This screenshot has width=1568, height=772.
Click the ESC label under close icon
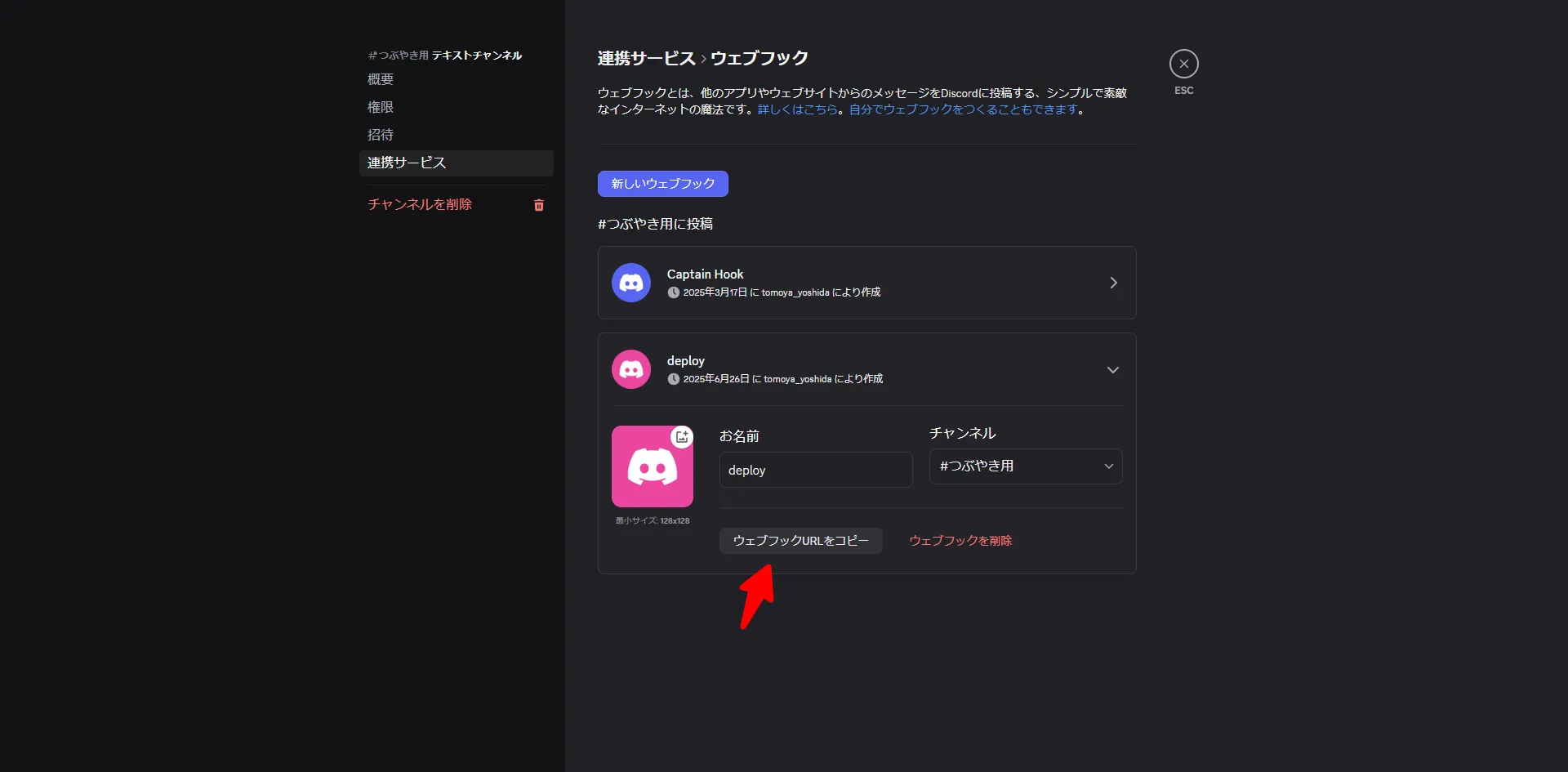tap(1184, 91)
